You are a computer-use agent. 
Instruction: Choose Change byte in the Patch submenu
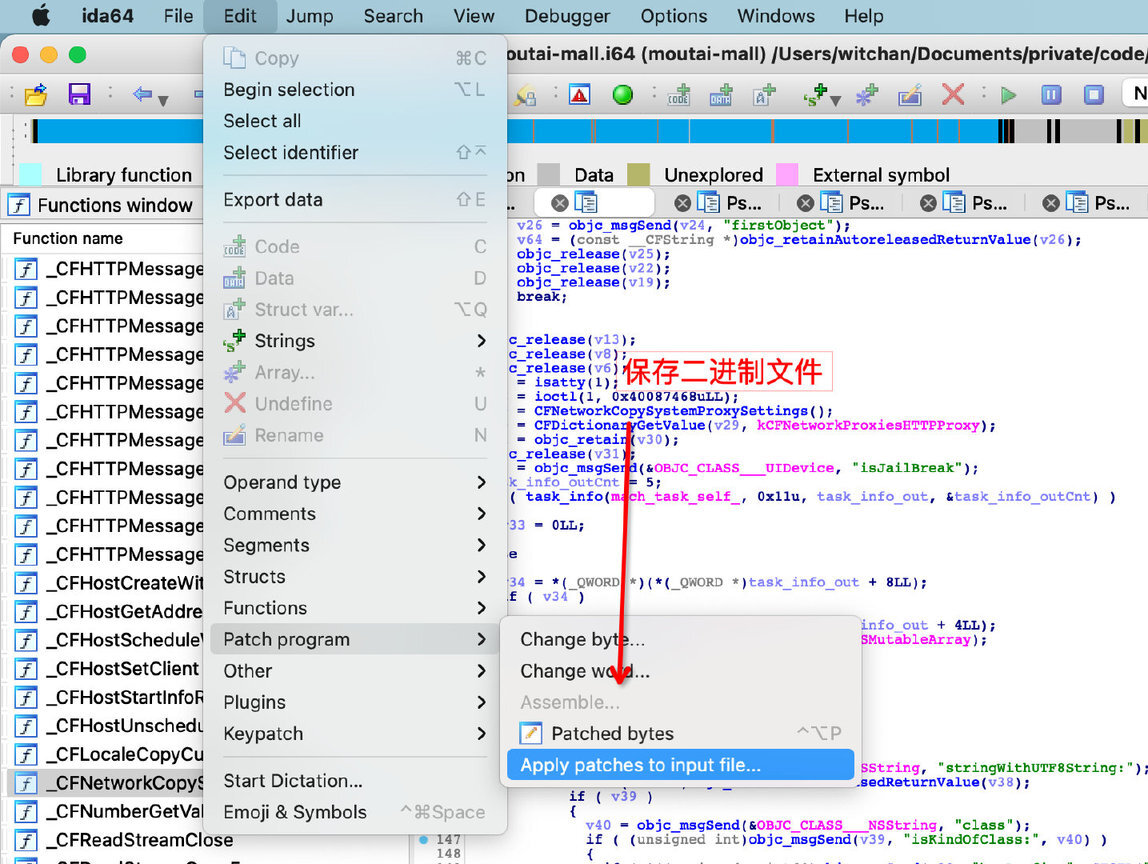[680, 639]
